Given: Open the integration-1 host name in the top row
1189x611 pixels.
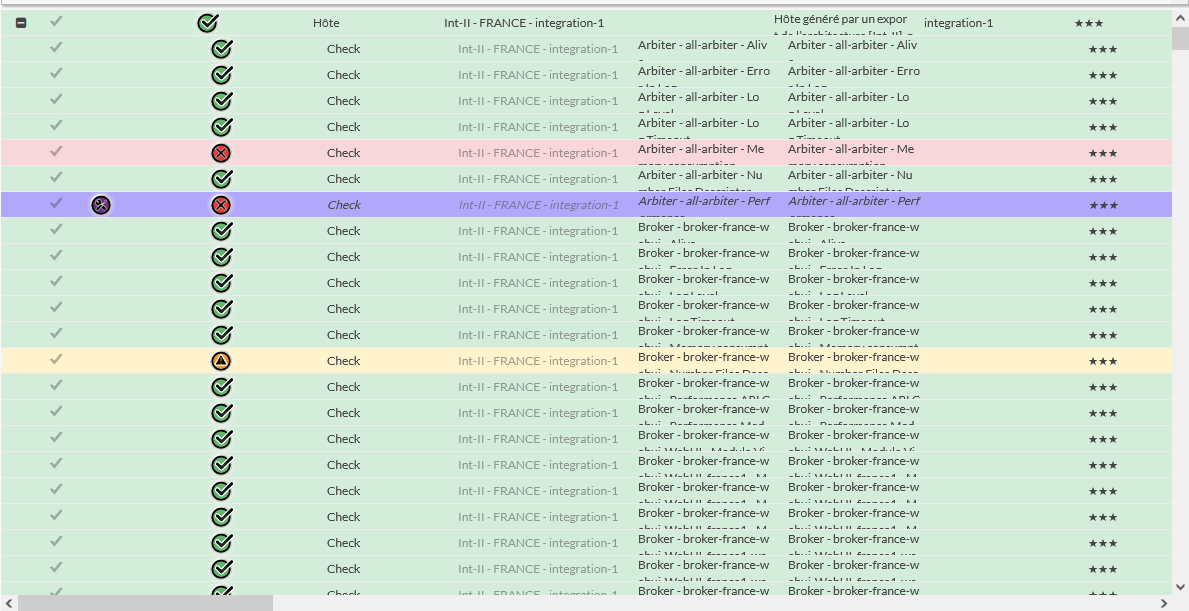Looking at the screenshot, I should (958, 23).
